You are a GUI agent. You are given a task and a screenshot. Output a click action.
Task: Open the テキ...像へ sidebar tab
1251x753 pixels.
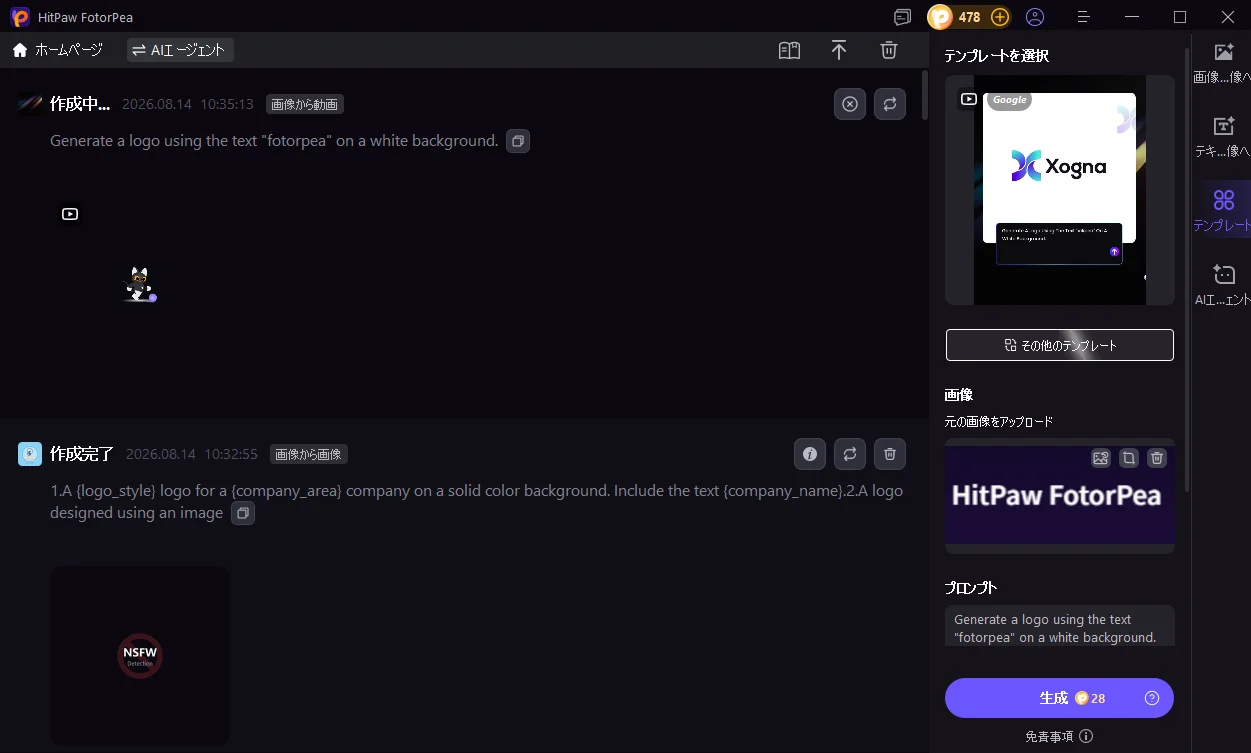[x=1223, y=137]
